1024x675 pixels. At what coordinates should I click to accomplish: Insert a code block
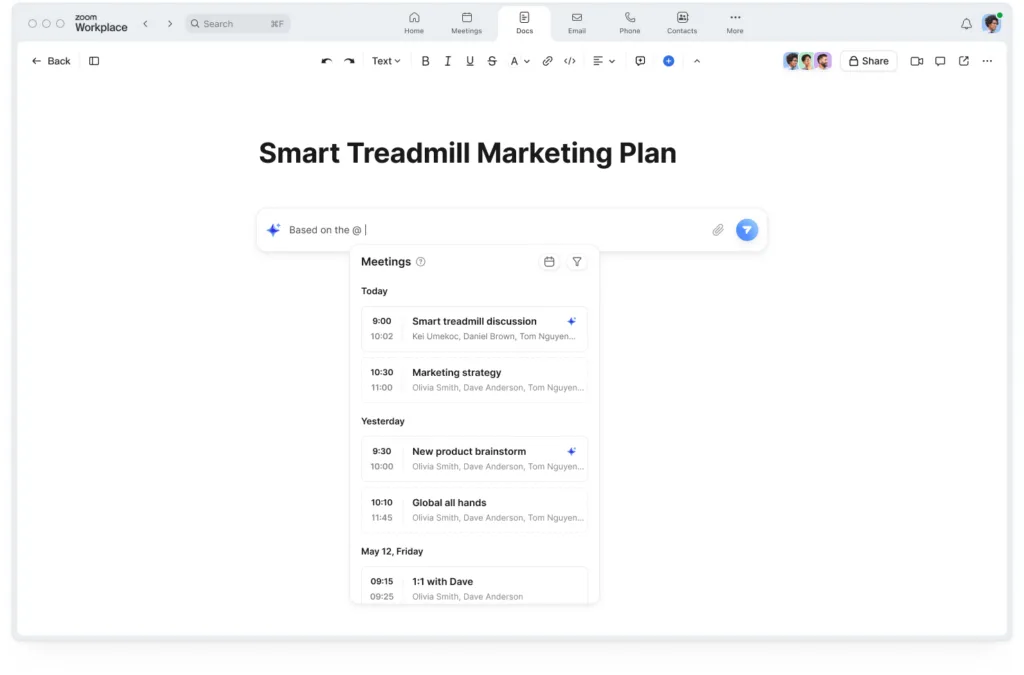[570, 61]
